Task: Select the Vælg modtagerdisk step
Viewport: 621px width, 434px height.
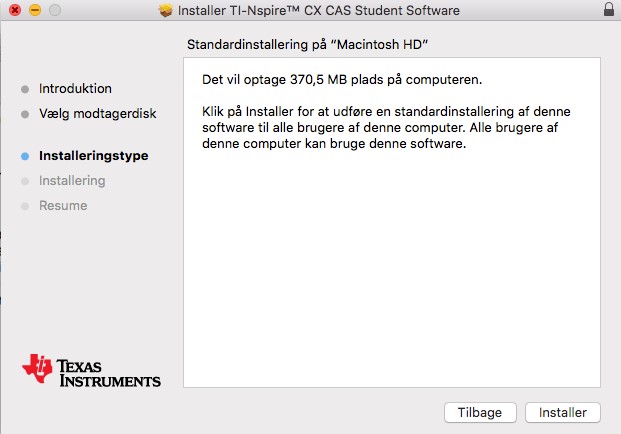Action: [97, 114]
